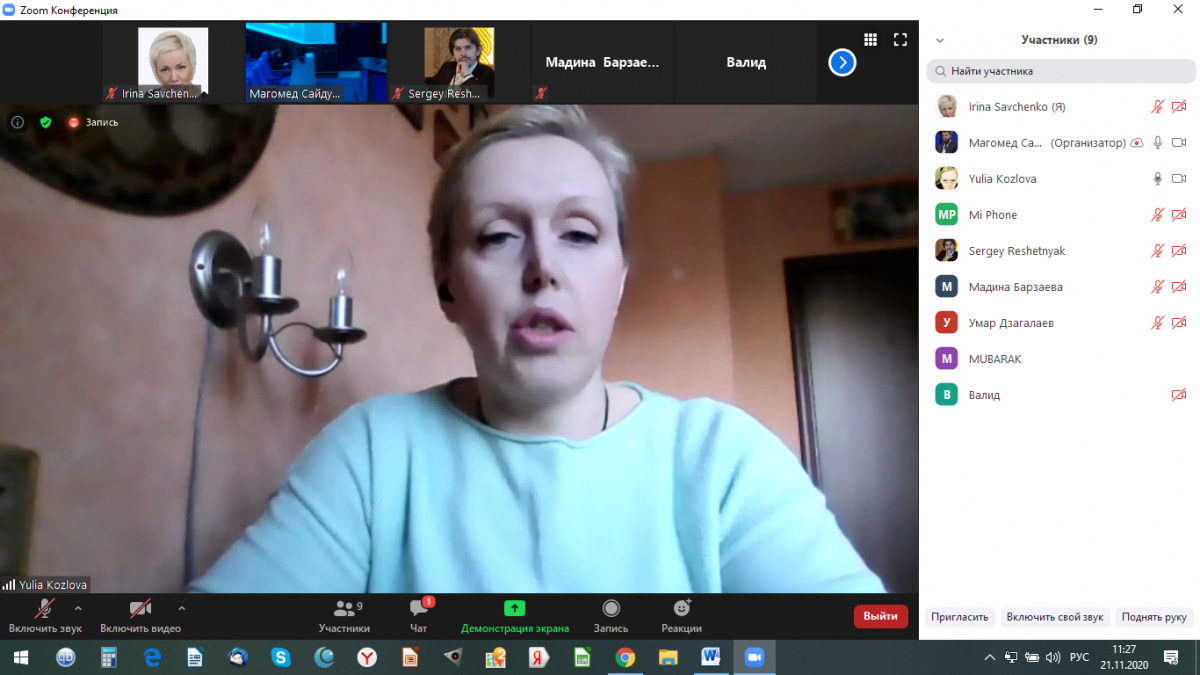Select MUBARAK in participant list
The image size is (1200, 675).
(1061, 358)
